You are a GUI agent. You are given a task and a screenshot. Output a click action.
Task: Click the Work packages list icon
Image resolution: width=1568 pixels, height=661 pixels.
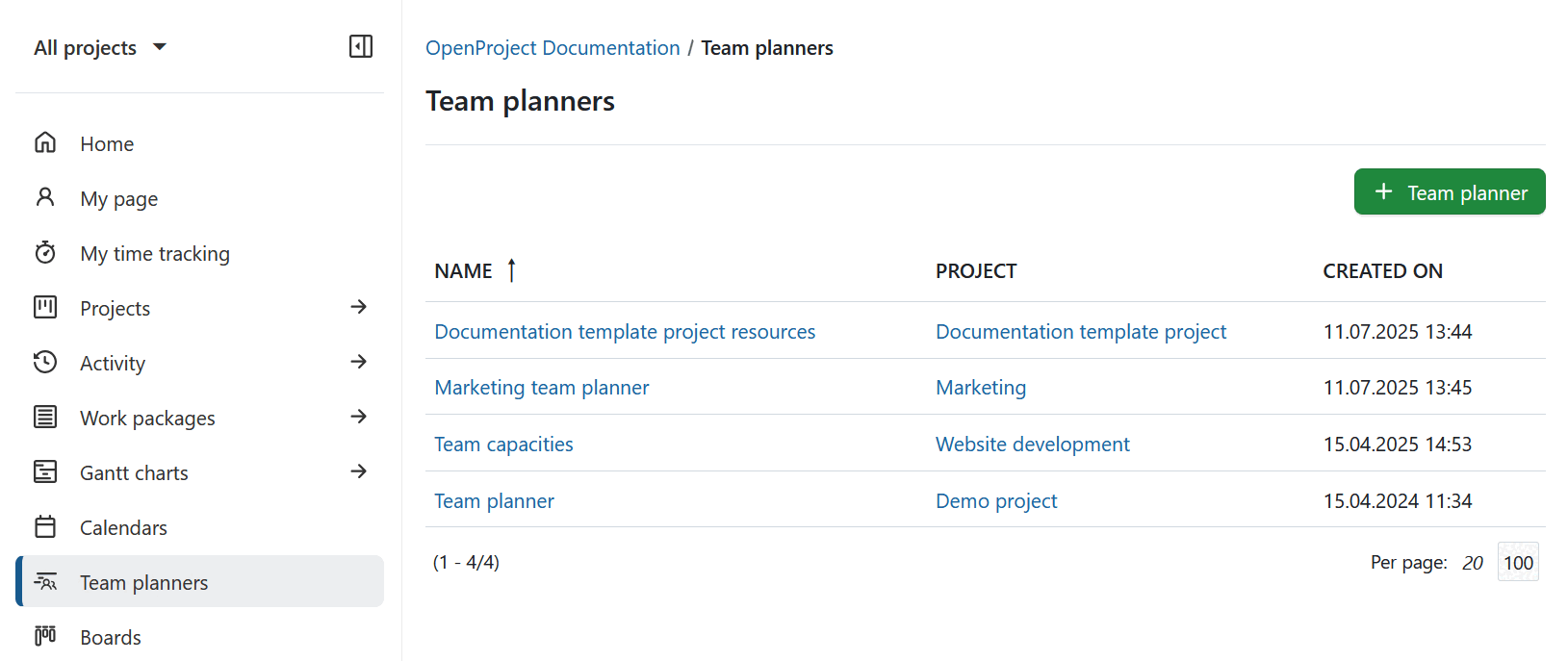45,418
